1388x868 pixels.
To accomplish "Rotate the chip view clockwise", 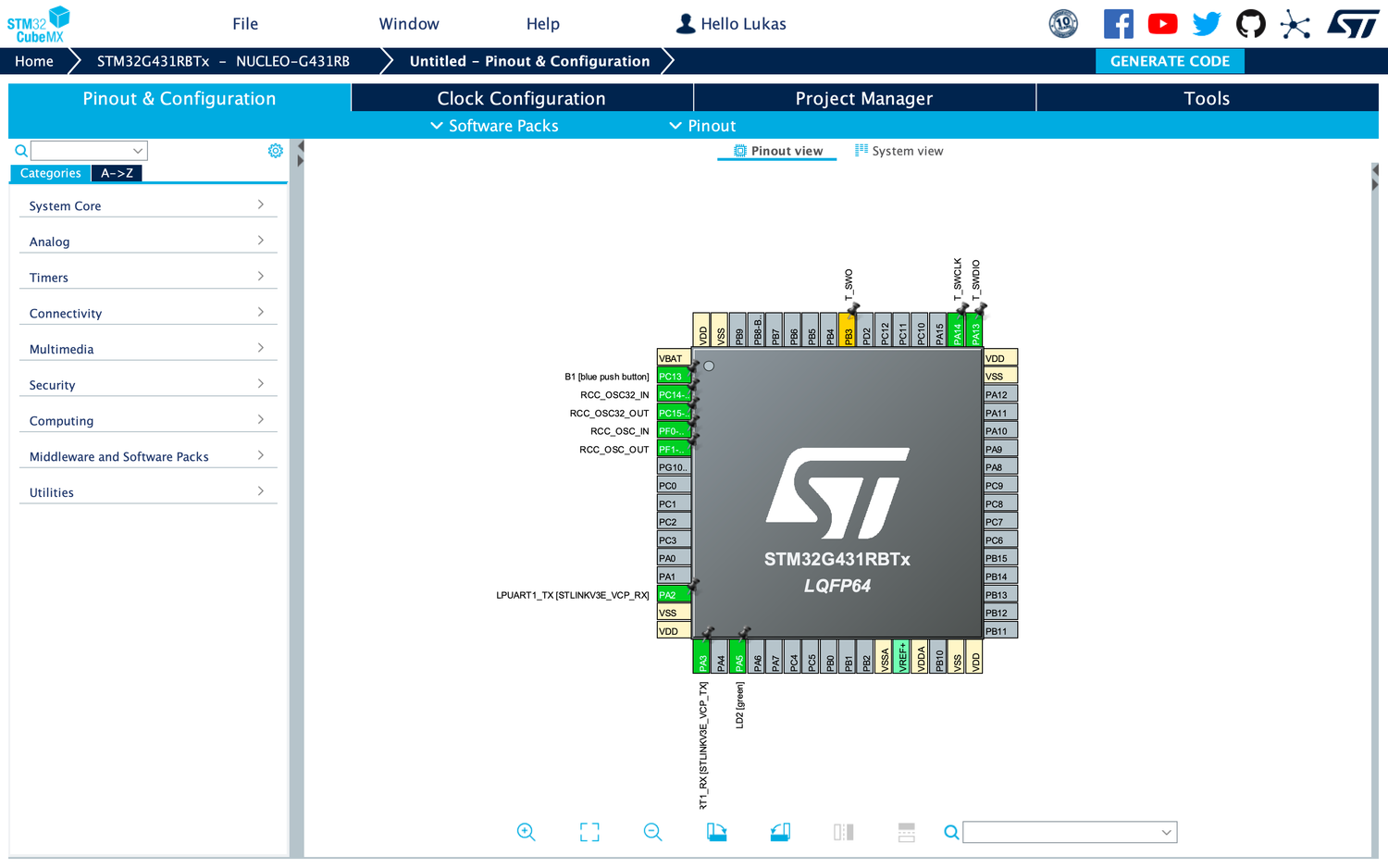I will [716, 832].
